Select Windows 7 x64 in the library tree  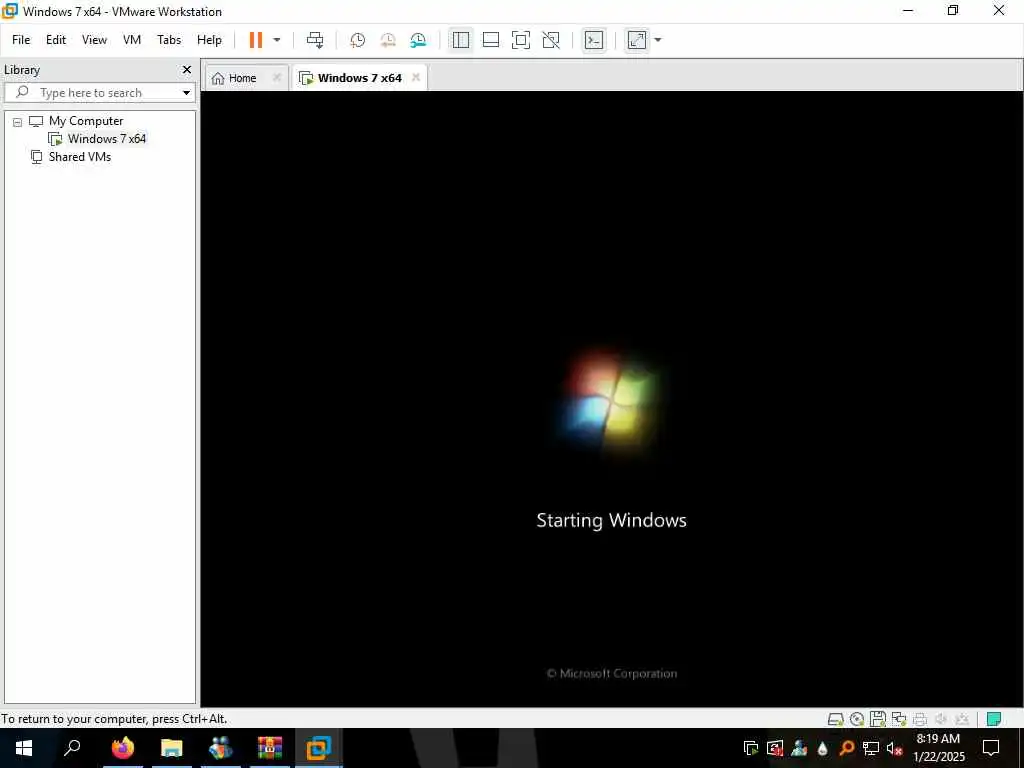106,138
